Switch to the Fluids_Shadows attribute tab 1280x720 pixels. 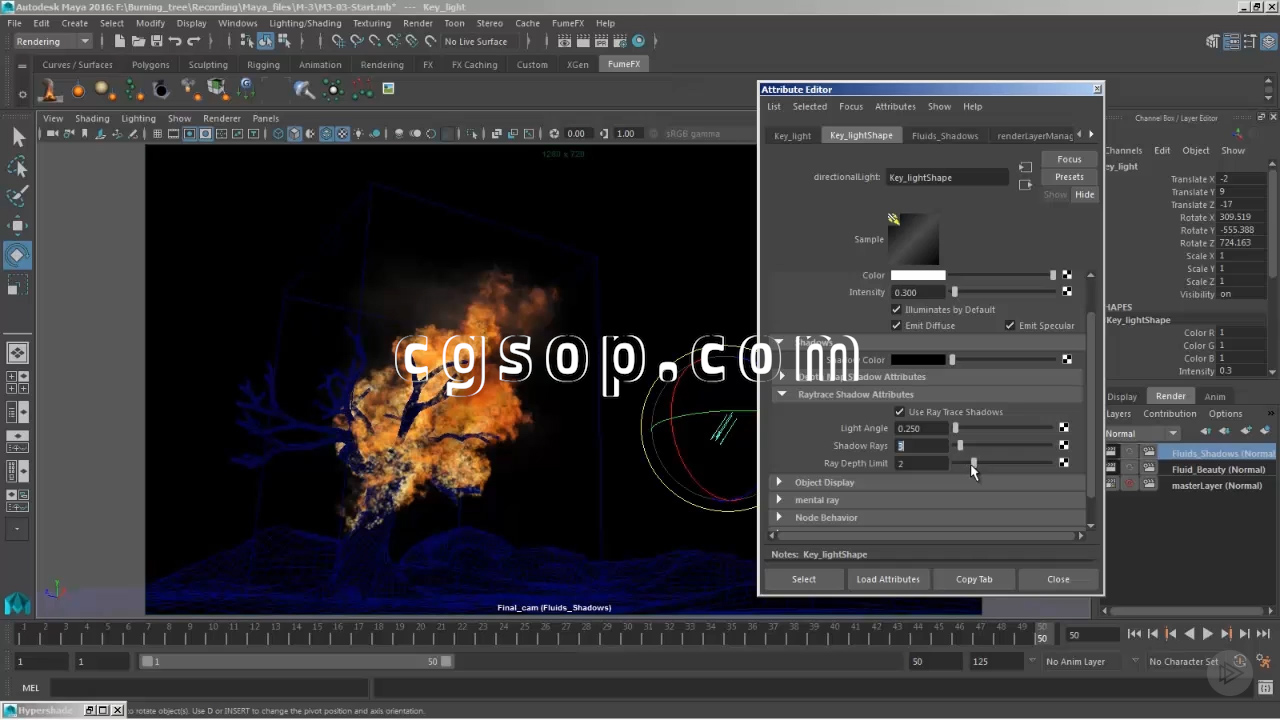[944, 136]
